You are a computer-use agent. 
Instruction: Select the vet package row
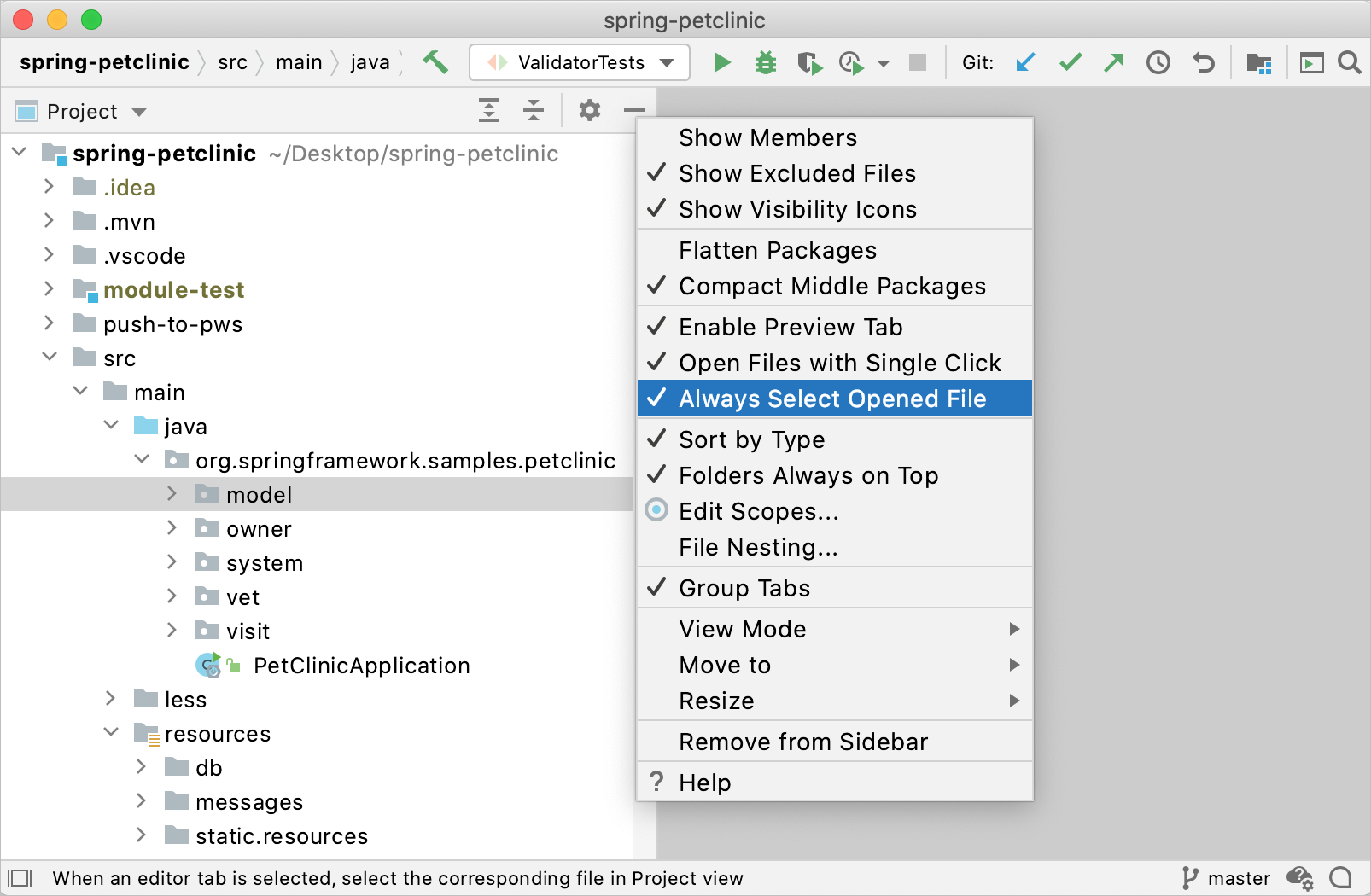(317, 596)
